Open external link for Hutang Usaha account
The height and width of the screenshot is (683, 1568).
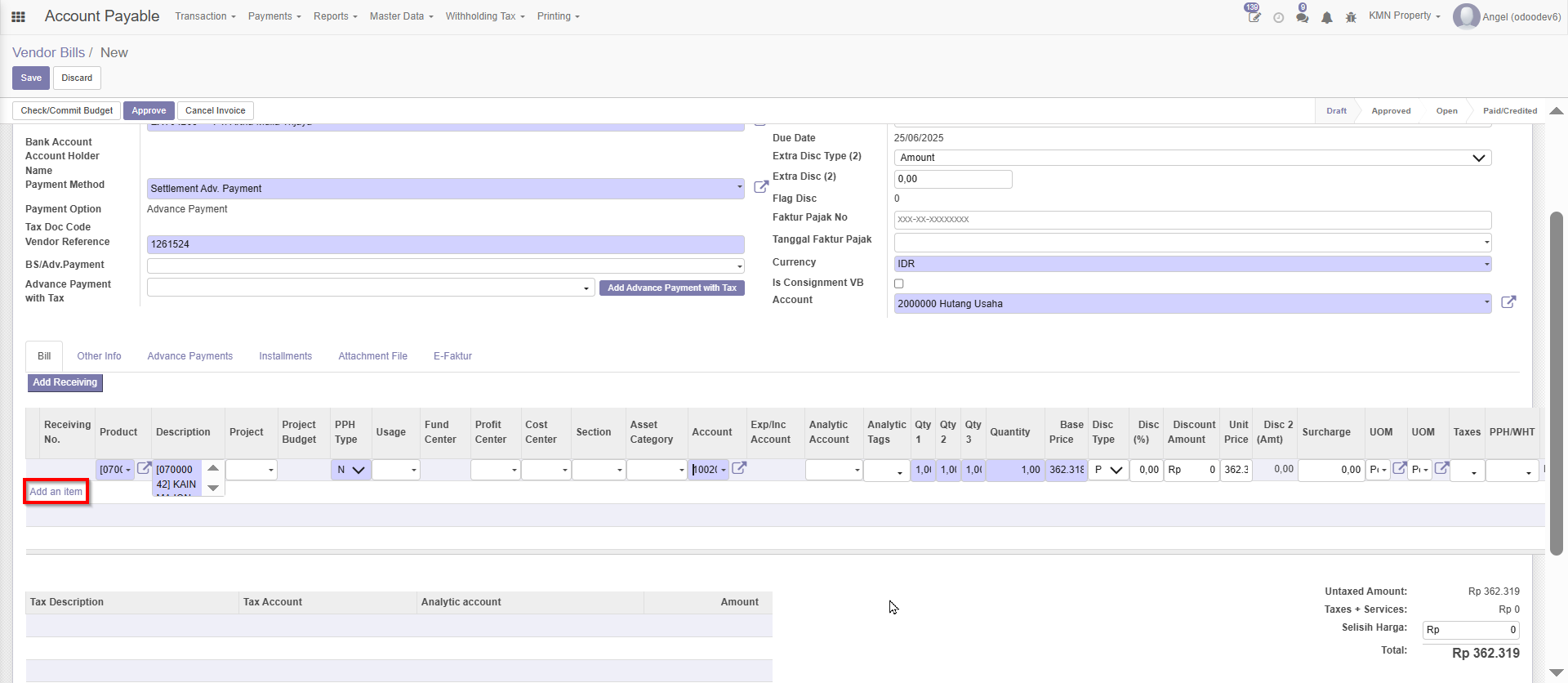point(1508,302)
